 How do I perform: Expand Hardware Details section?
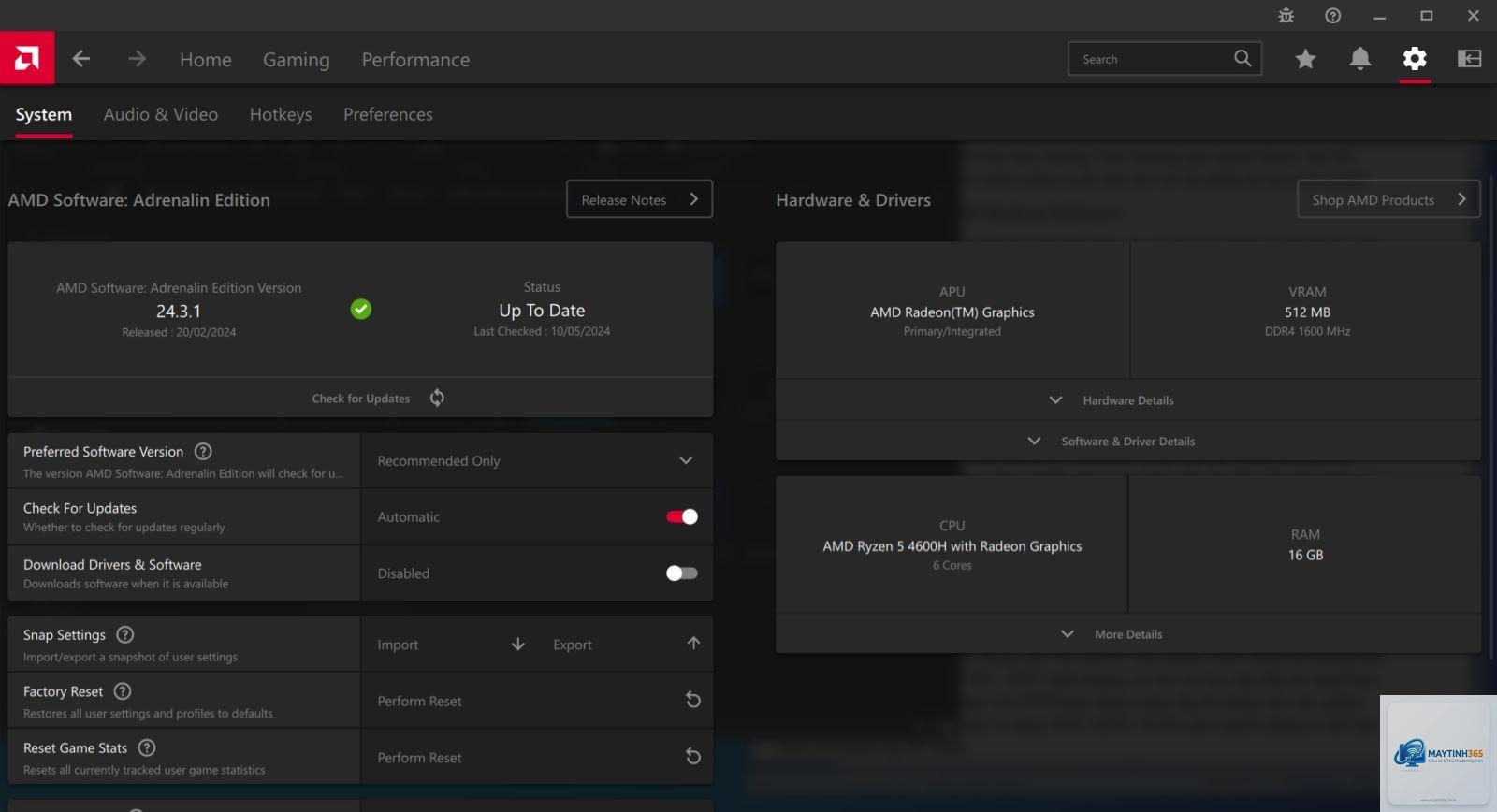[1128, 399]
